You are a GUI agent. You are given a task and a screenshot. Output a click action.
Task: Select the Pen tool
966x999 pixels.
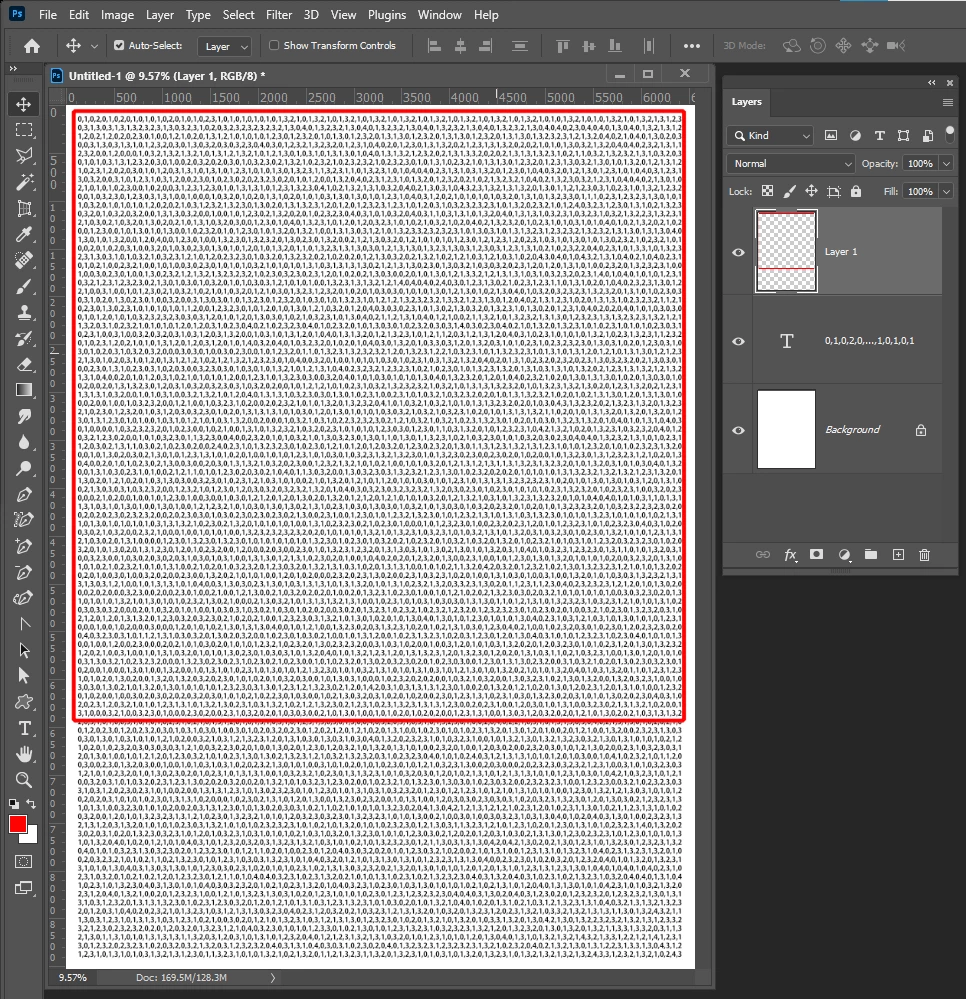point(24,494)
